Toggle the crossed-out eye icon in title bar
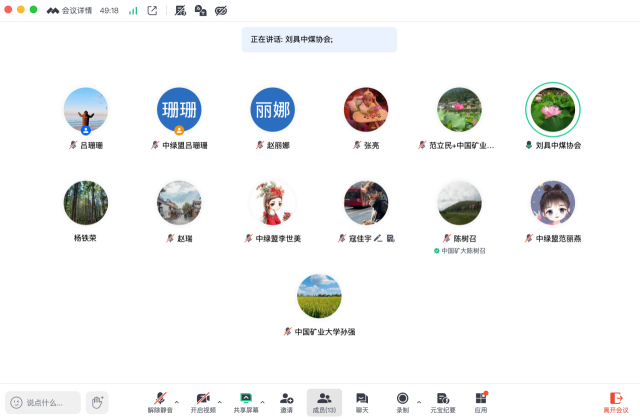Screen dimensions: 640x420 pyautogui.click(x=221, y=10)
